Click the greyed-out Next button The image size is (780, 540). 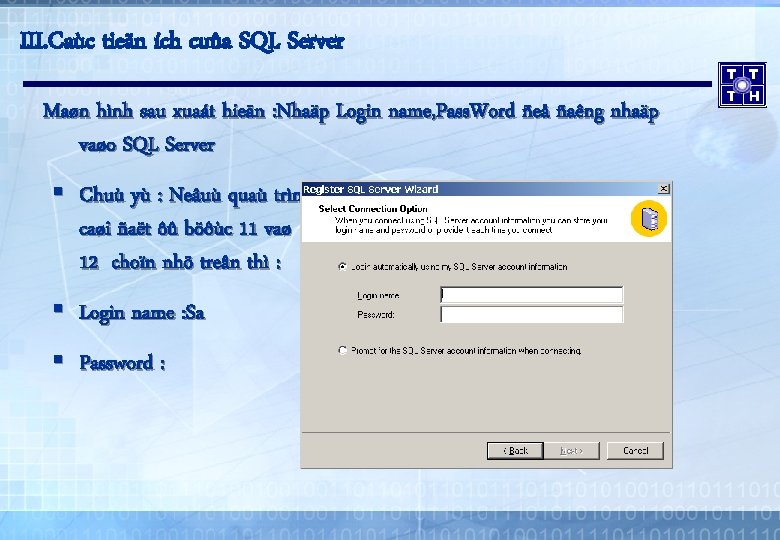572,450
